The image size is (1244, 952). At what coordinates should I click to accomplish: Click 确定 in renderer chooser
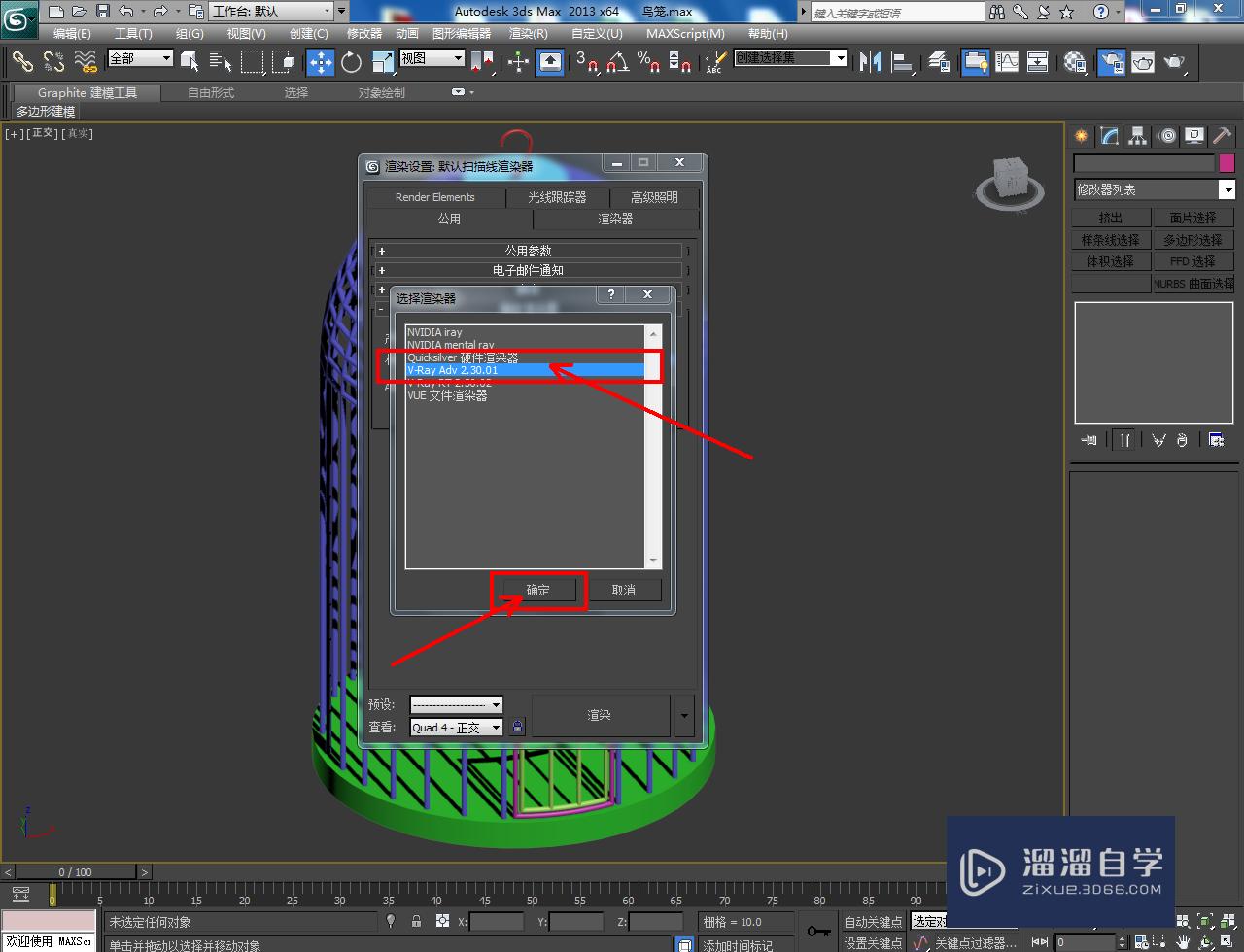tap(538, 590)
